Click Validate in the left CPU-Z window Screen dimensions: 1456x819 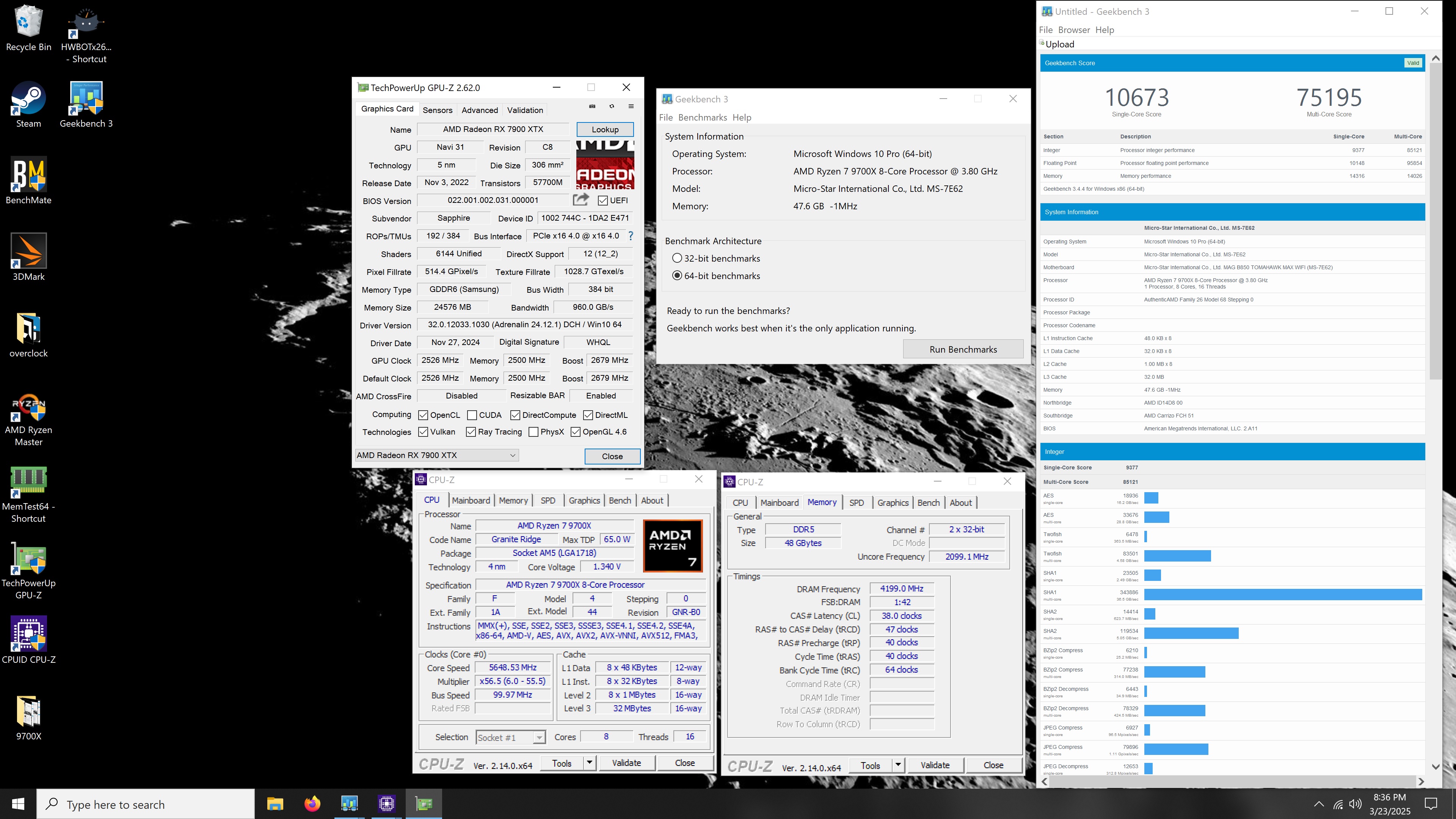pyautogui.click(x=627, y=763)
